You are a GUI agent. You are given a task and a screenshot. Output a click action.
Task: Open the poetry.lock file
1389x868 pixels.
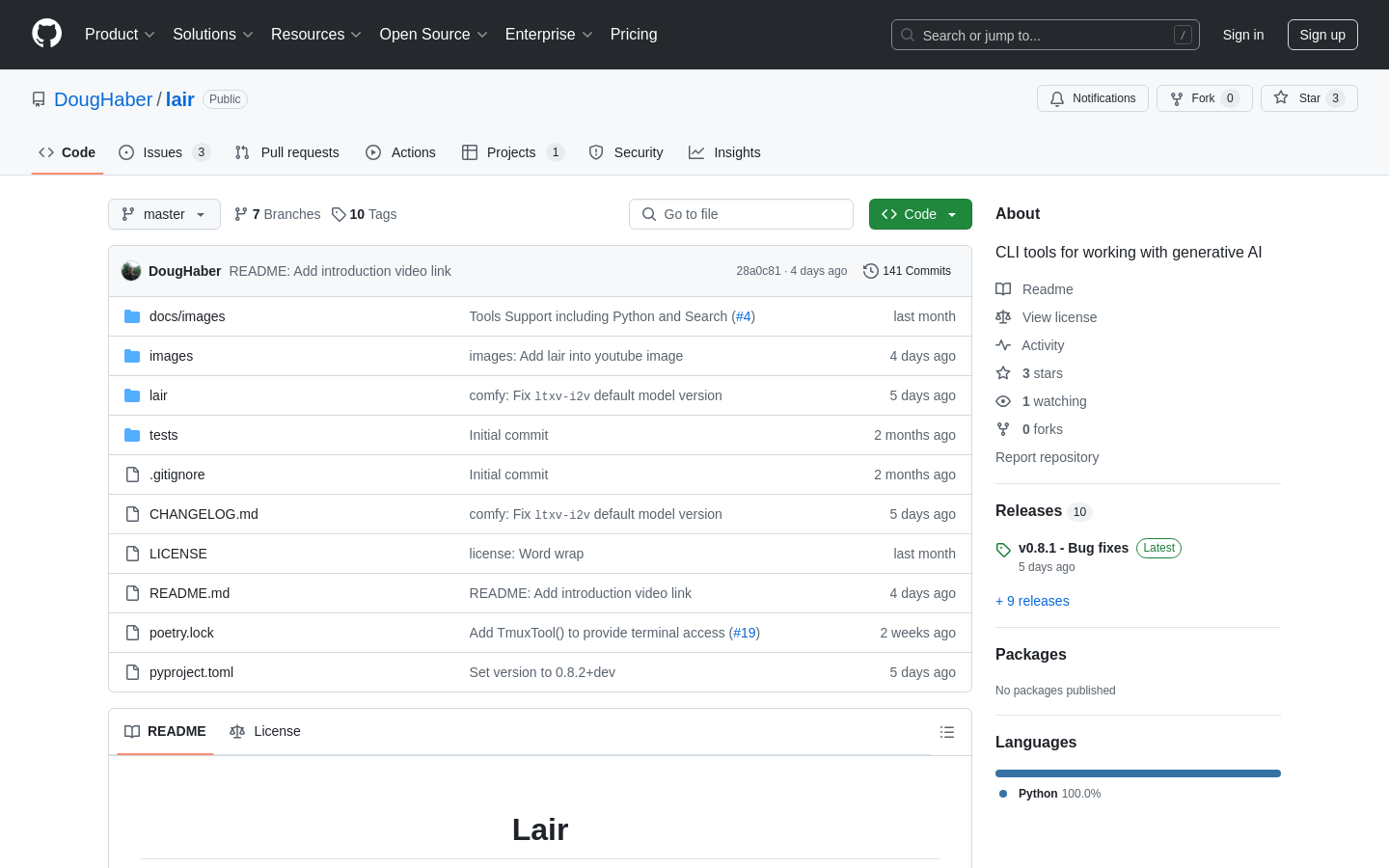pos(181,633)
